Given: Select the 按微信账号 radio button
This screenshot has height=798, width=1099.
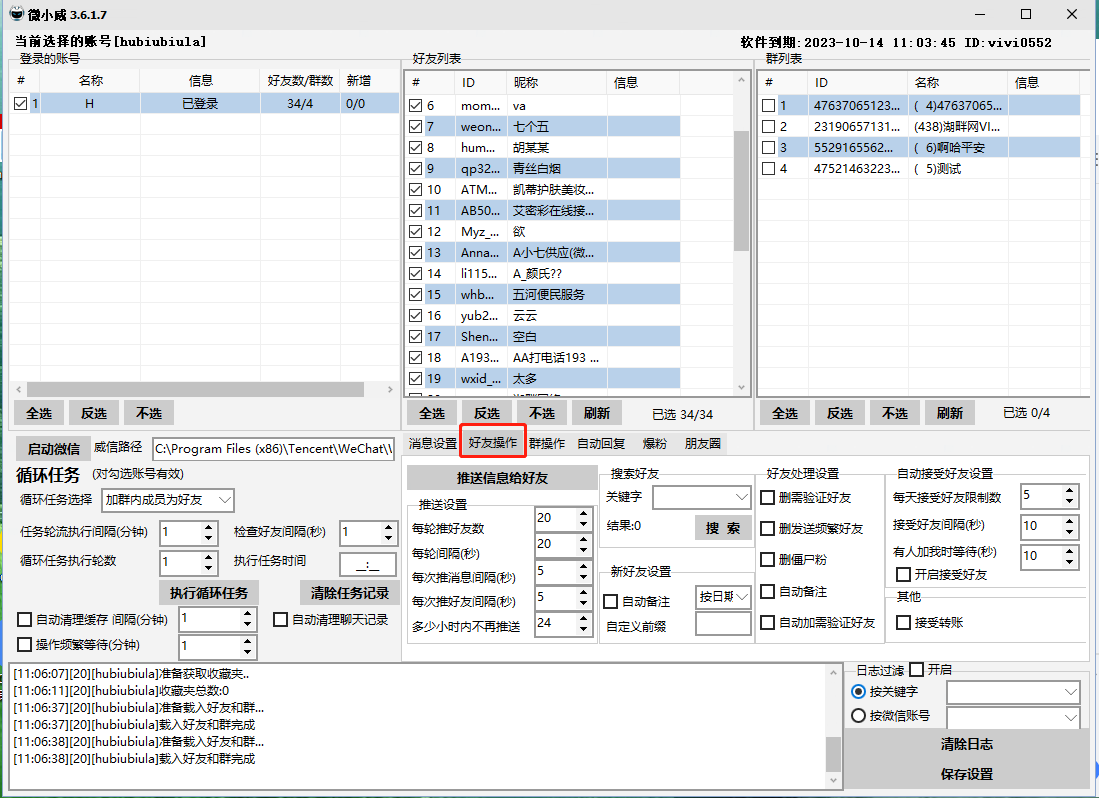Looking at the screenshot, I should coord(858,716).
